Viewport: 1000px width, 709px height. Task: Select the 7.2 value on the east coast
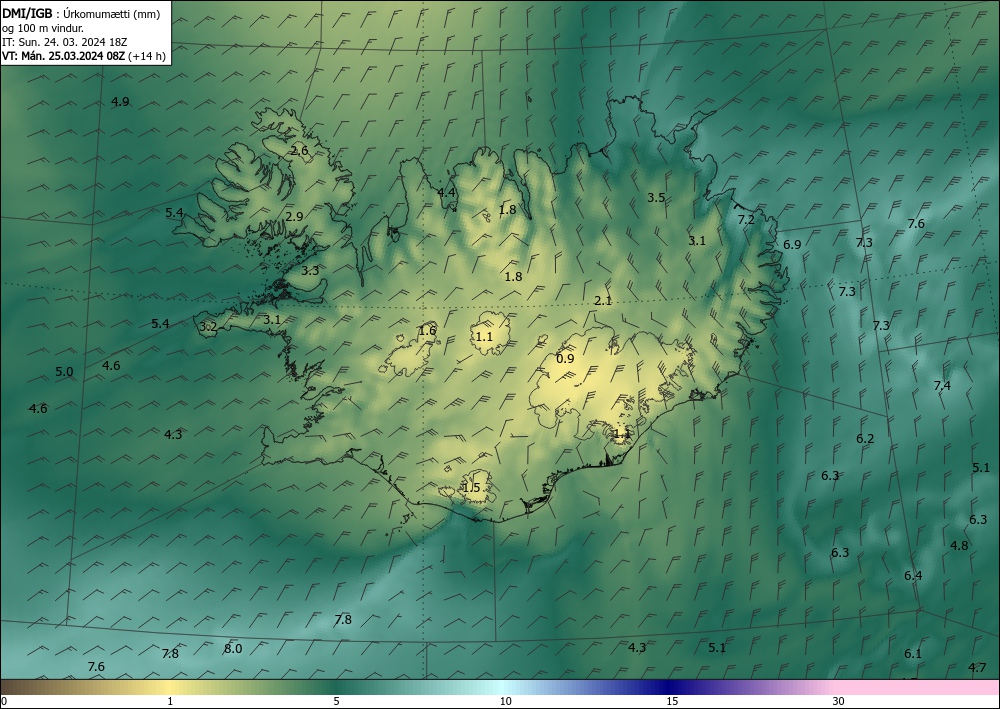[x=746, y=219]
